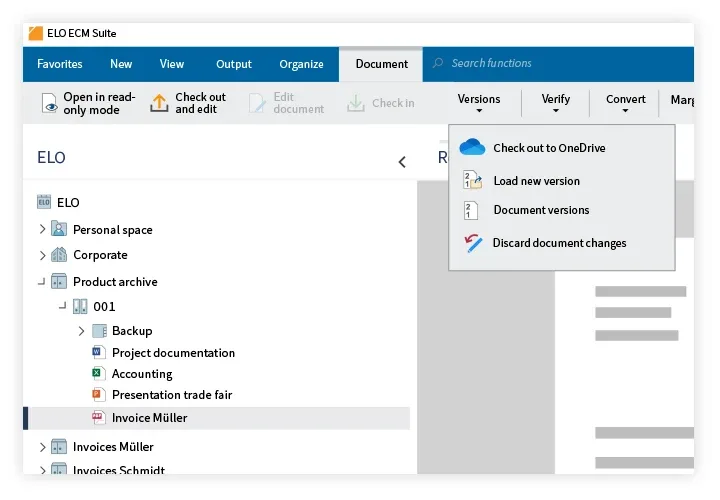Click the ELO repository root icon in the tree
Screen dimensions: 720x500
(44, 202)
